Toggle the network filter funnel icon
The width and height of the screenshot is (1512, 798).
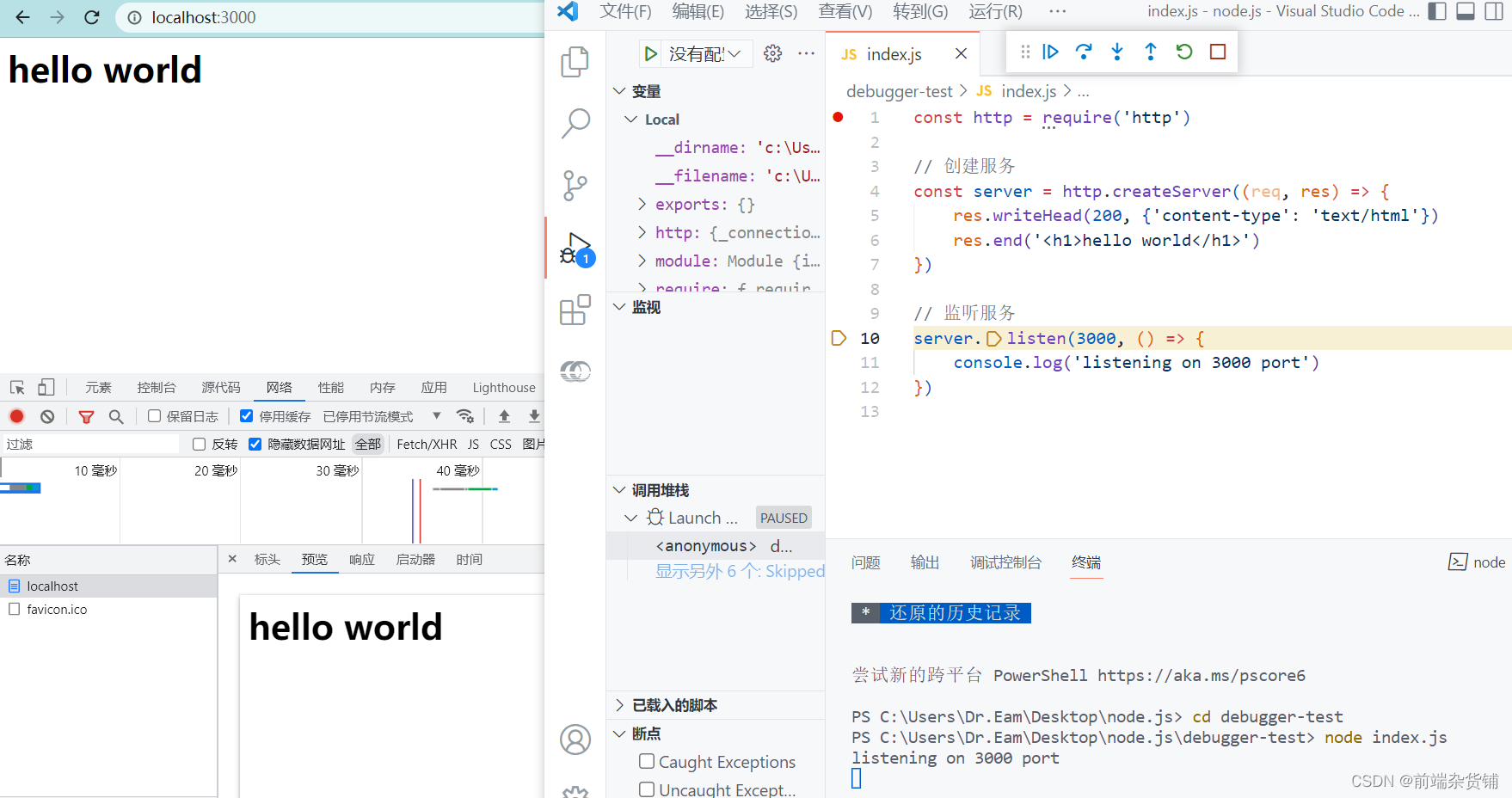click(86, 417)
